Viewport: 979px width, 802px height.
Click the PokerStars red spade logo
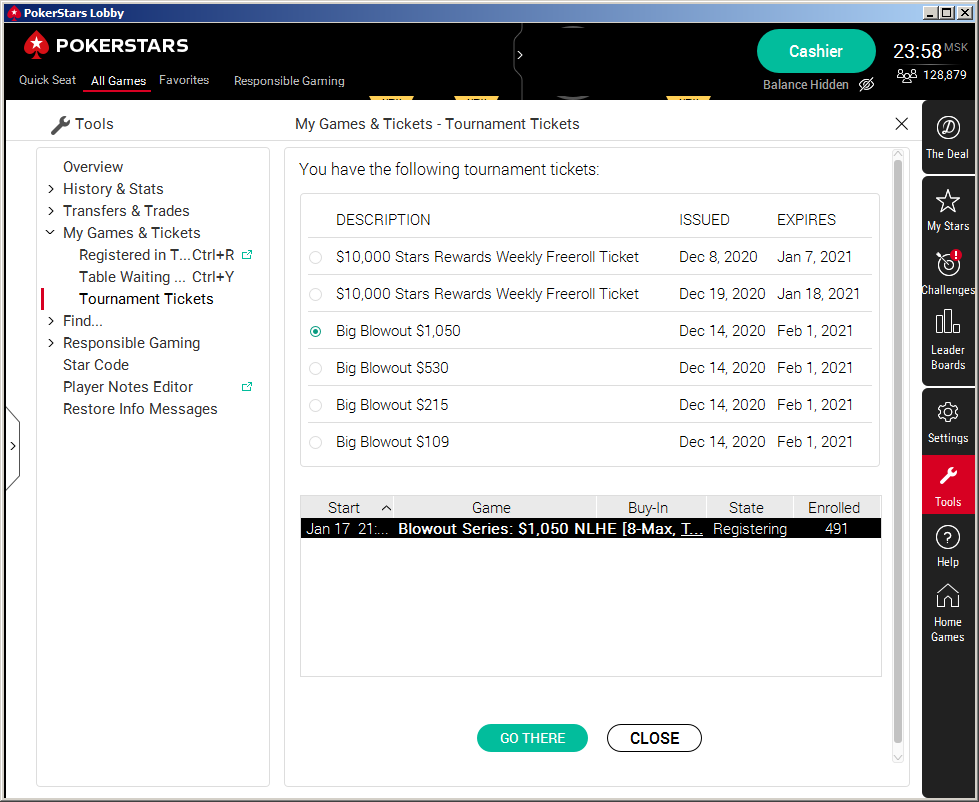pyautogui.click(x=36, y=45)
